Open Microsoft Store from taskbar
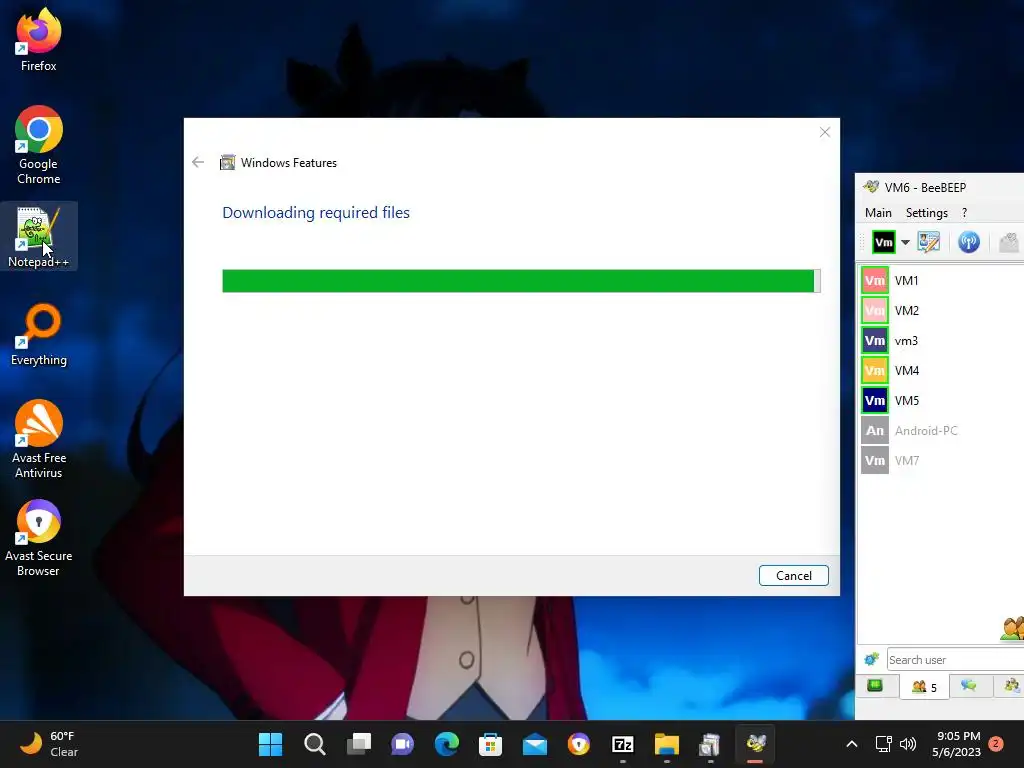1024x768 pixels. [x=490, y=744]
